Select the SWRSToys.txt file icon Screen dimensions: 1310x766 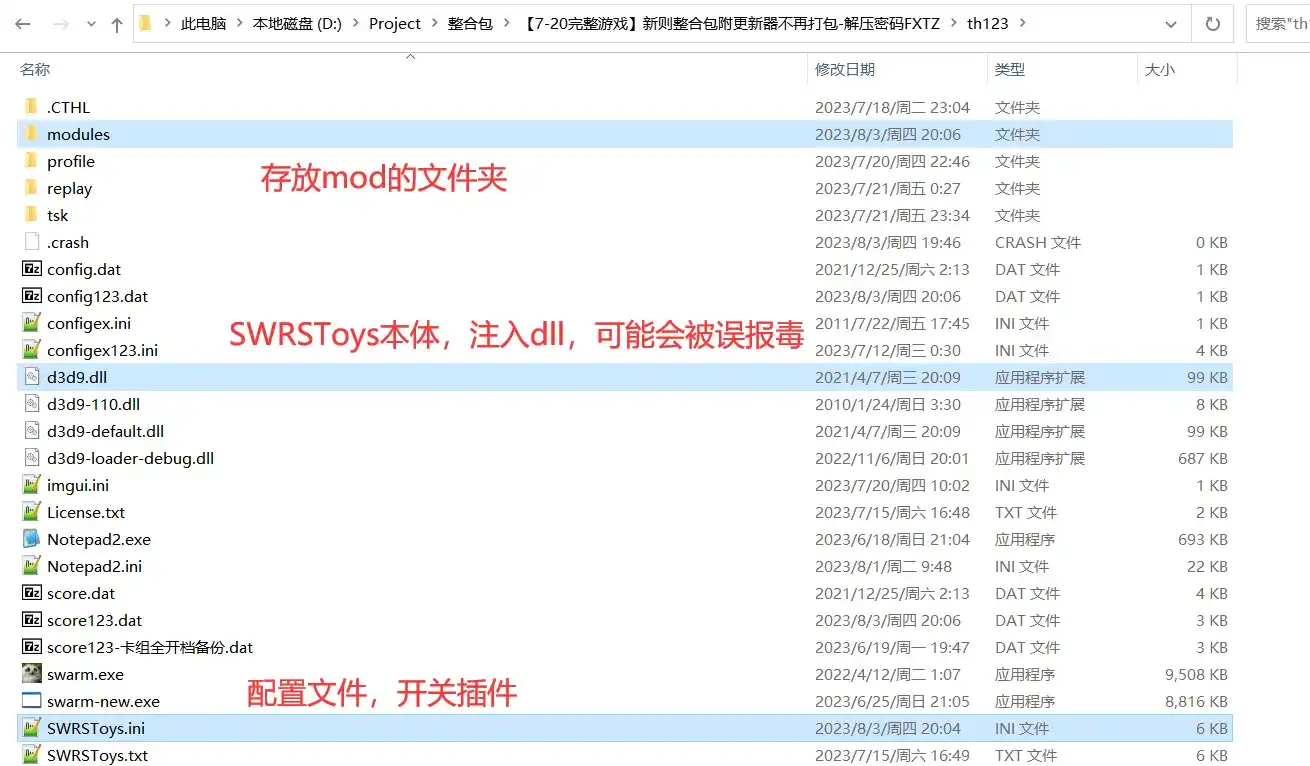pos(31,755)
